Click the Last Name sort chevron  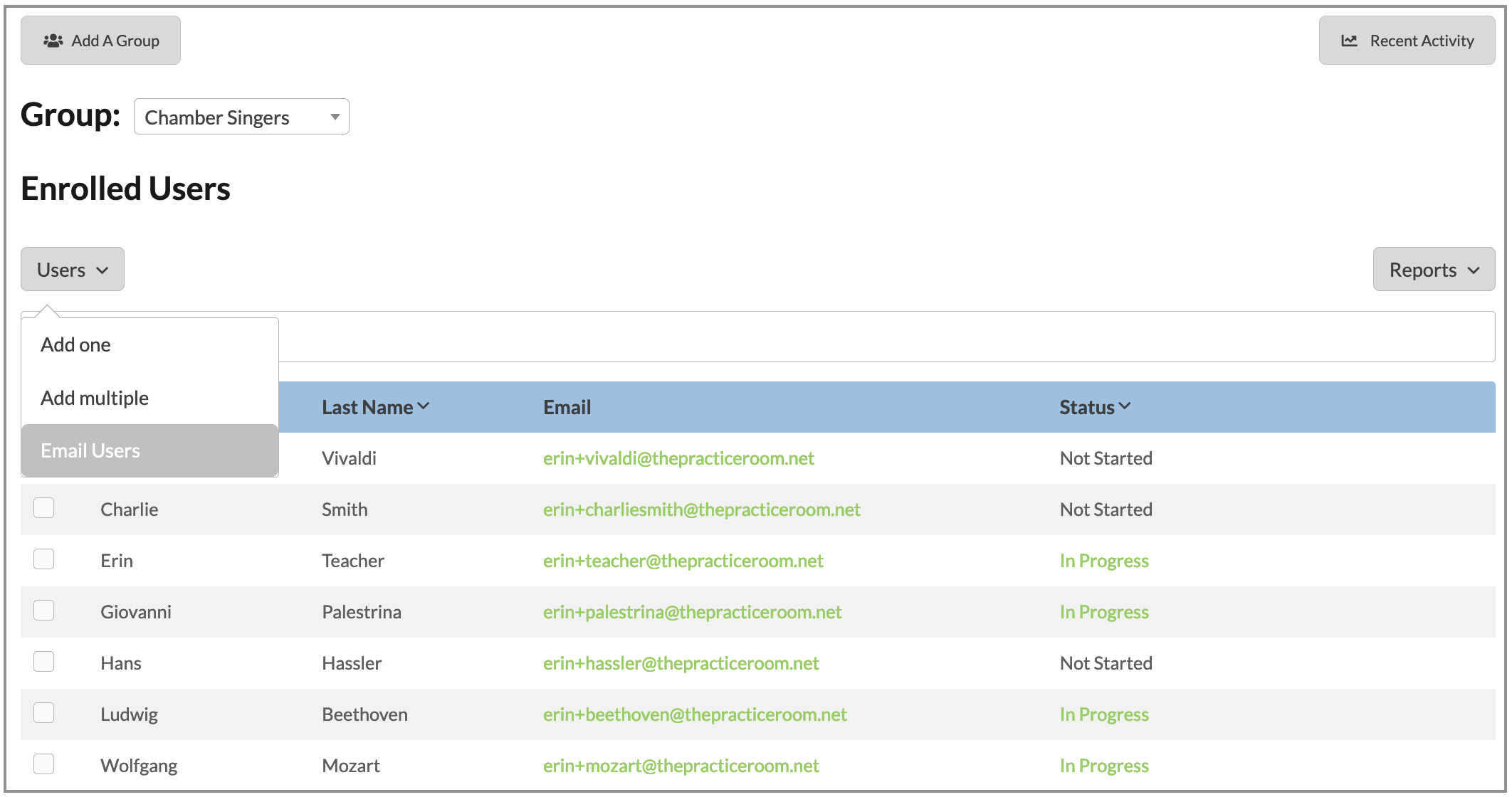pyautogui.click(x=424, y=406)
